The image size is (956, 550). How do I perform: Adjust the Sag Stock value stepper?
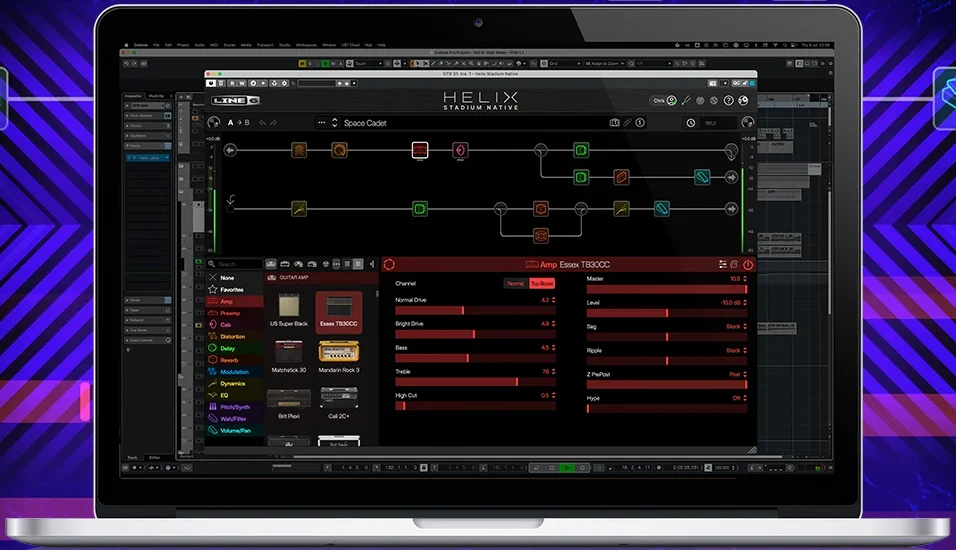pyautogui.click(x=745, y=327)
